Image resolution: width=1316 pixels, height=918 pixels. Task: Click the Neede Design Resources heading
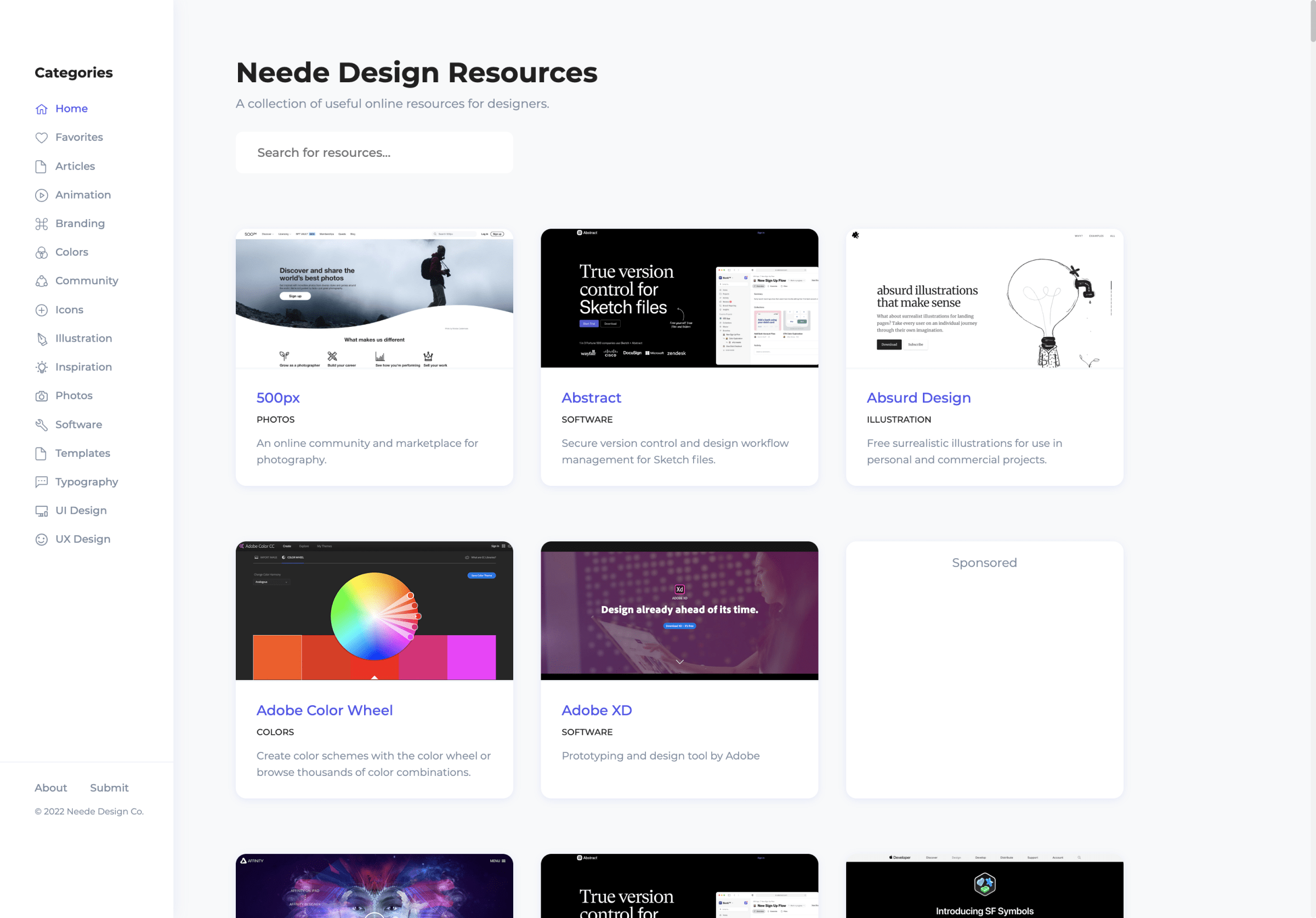[417, 72]
